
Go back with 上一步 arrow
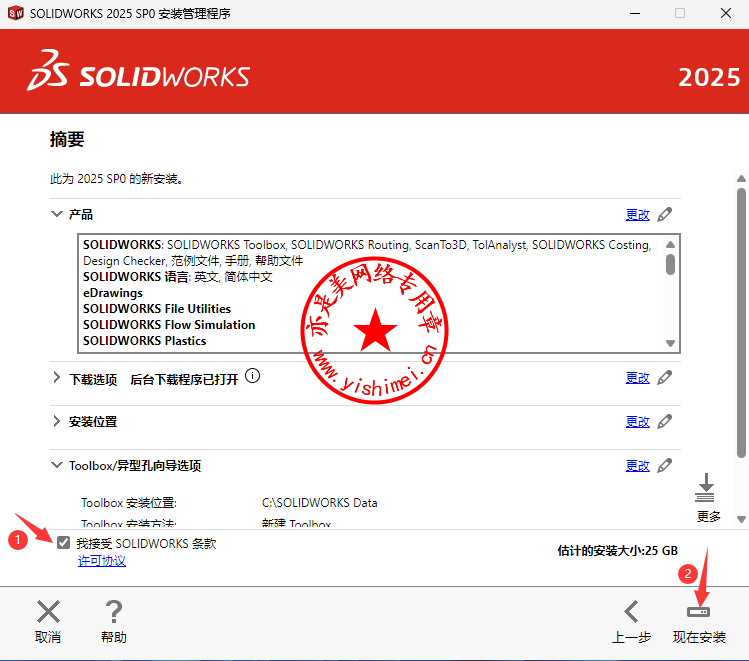click(631, 612)
